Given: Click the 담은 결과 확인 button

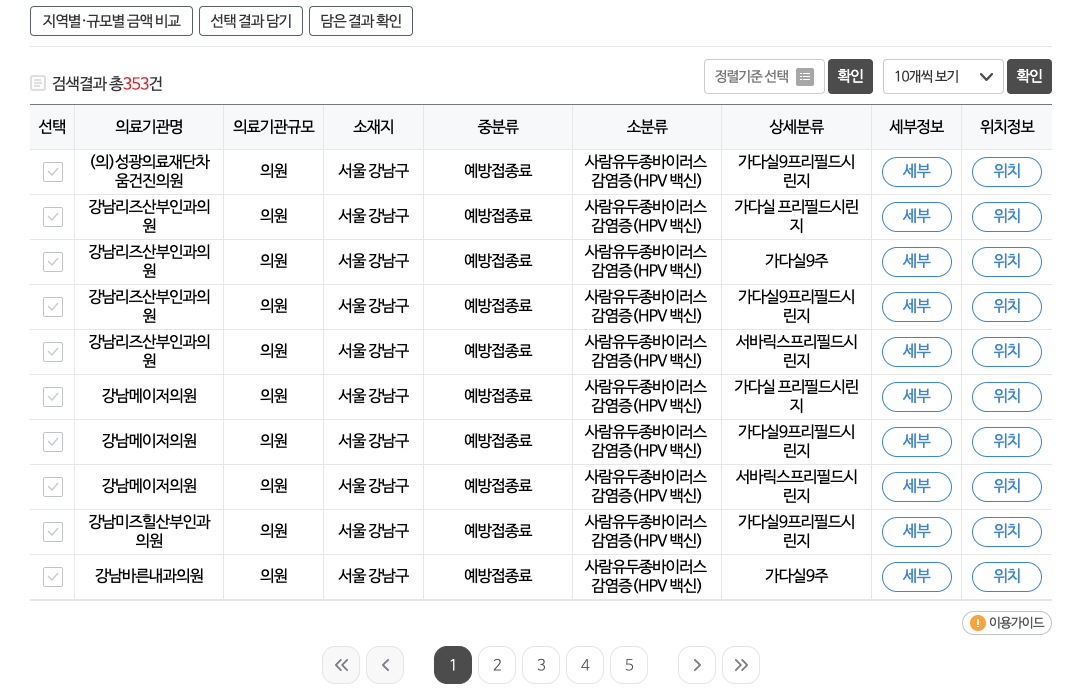Looking at the screenshot, I should (360, 21).
